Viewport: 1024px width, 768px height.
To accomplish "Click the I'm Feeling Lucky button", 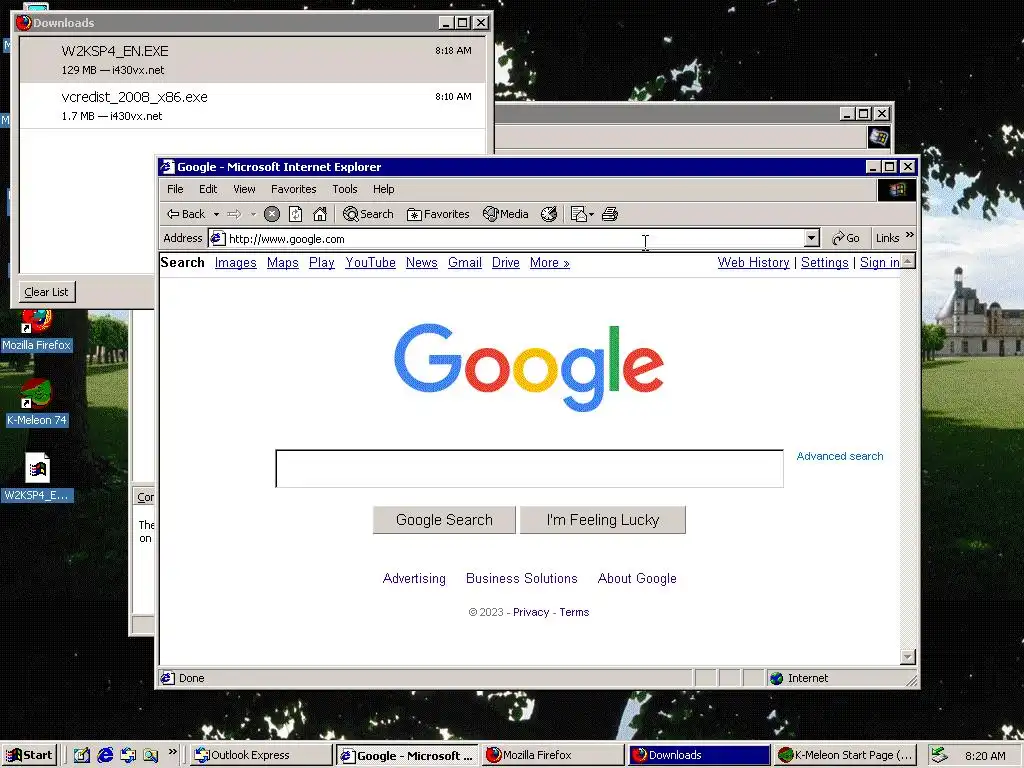I will pyautogui.click(x=603, y=520).
